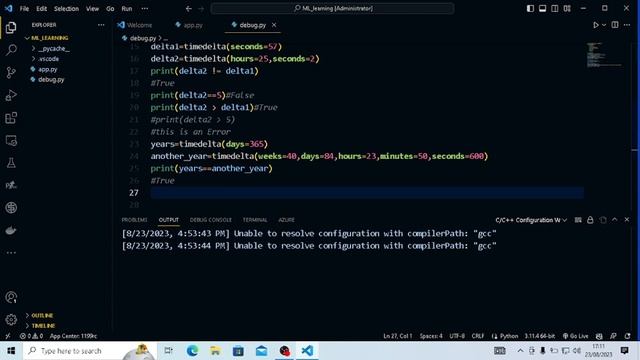Select the Output panel tab

tap(169, 220)
